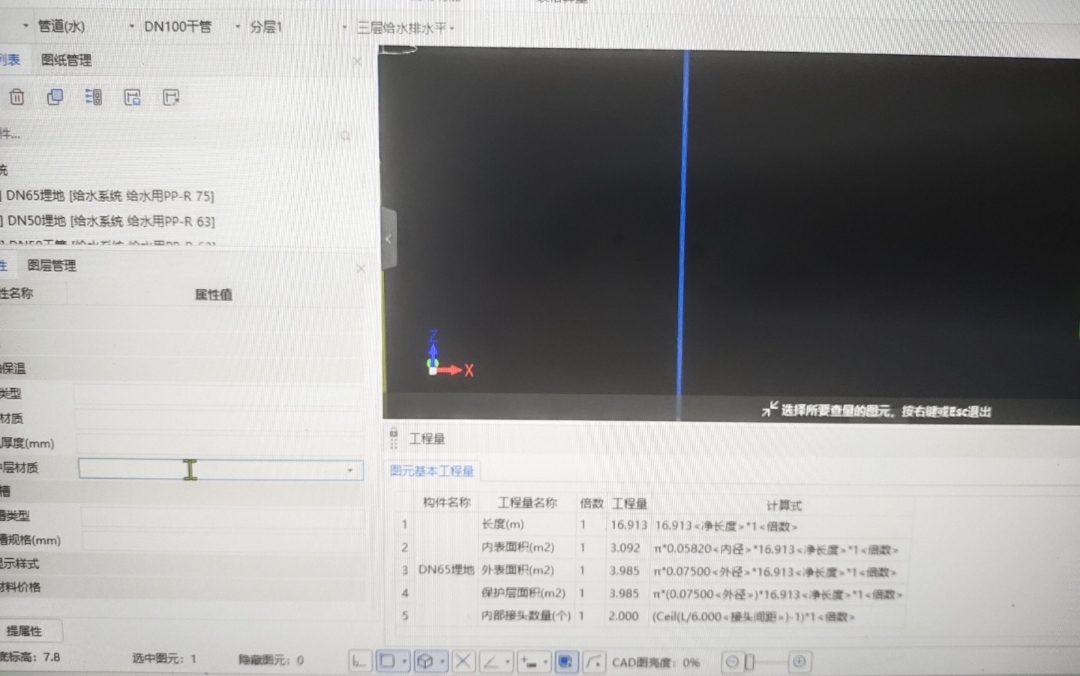1080x676 pixels.
Task: Open the protective layer material combo box arrow
Action: [x=350, y=471]
